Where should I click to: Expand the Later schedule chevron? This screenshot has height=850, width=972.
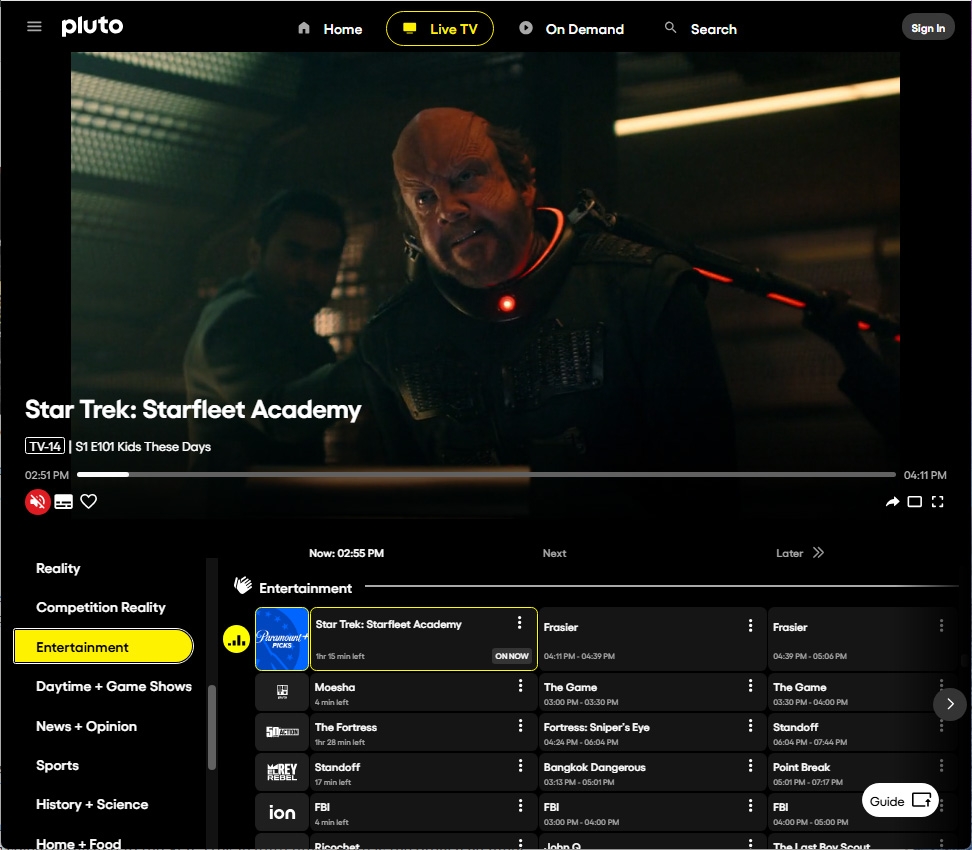click(x=817, y=553)
